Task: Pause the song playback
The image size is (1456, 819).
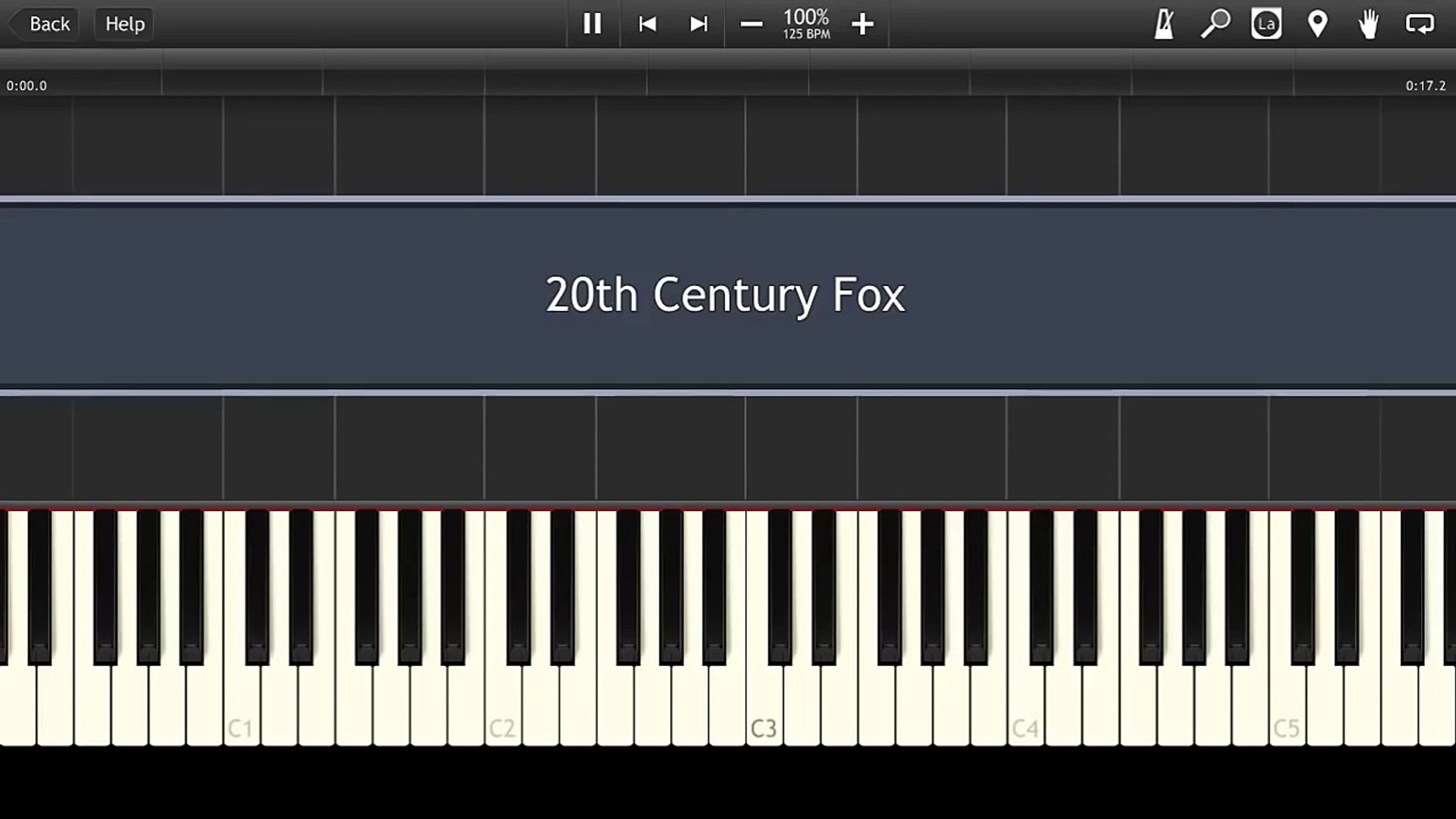Action: click(592, 24)
